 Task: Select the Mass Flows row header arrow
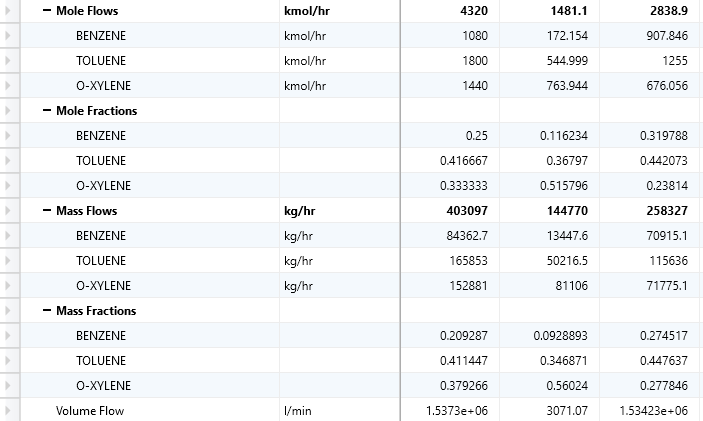pos(8,210)
